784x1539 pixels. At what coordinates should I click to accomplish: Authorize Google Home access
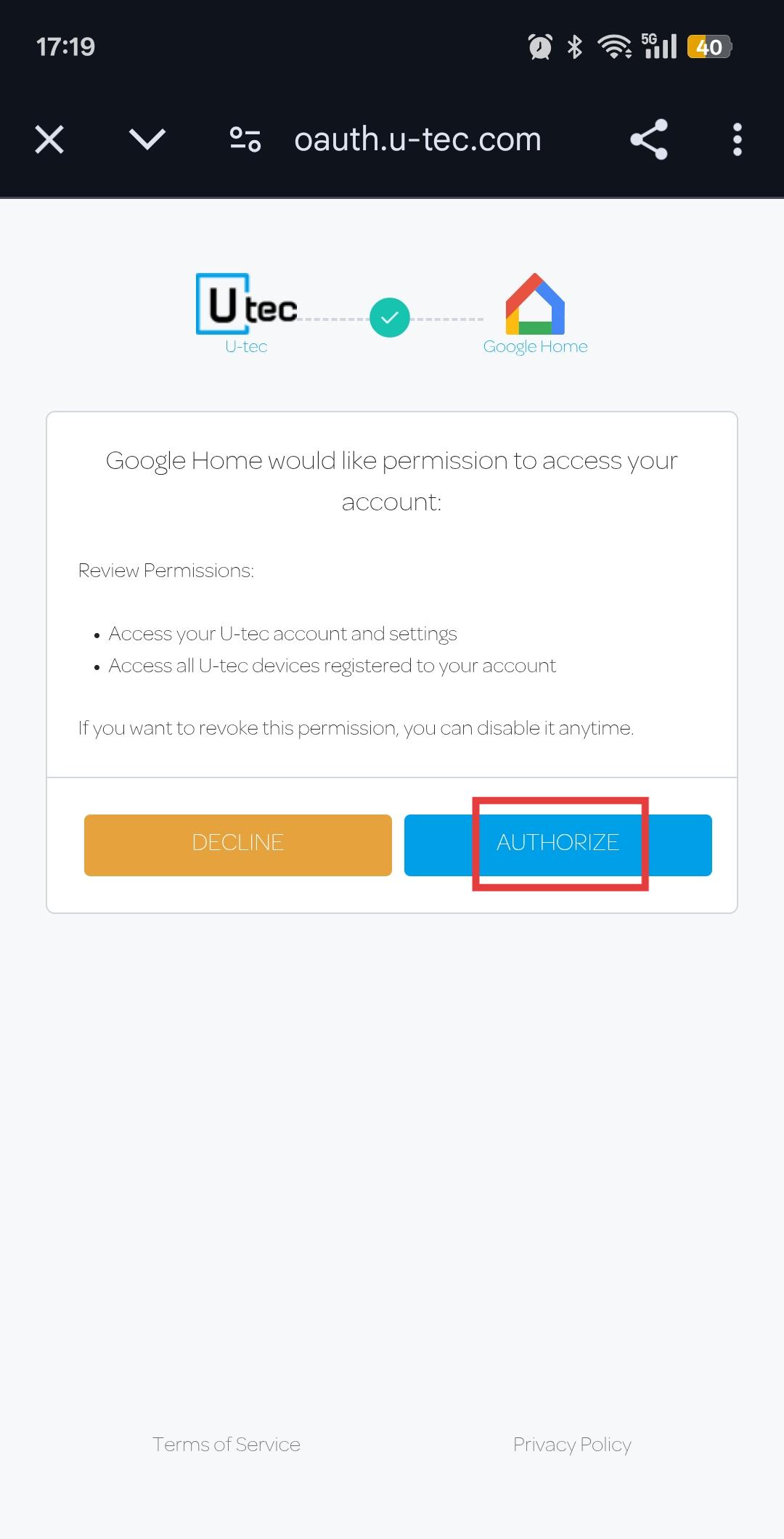tap(558, 845)
